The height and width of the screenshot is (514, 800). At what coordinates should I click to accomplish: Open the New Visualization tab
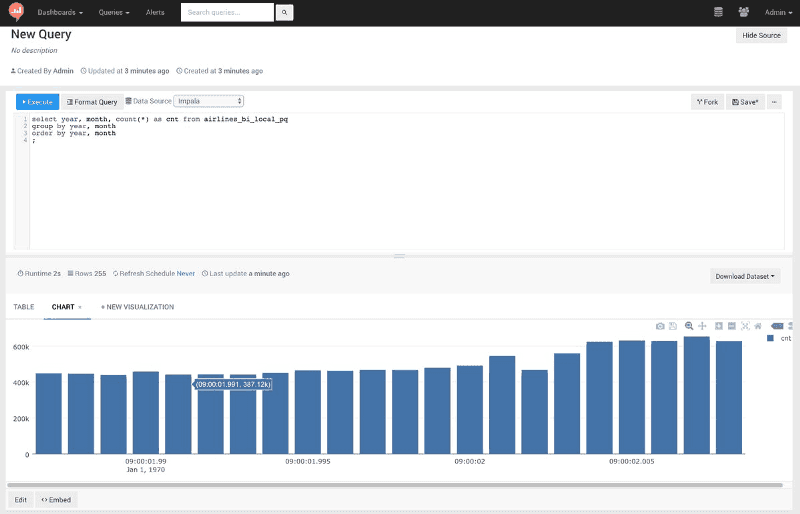137,307
